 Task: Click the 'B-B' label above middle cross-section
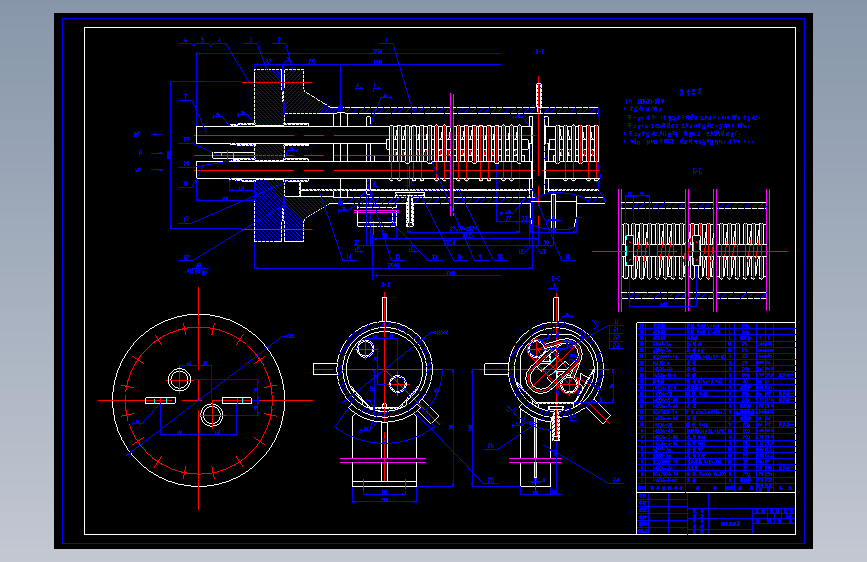click(x=385, y=285)
